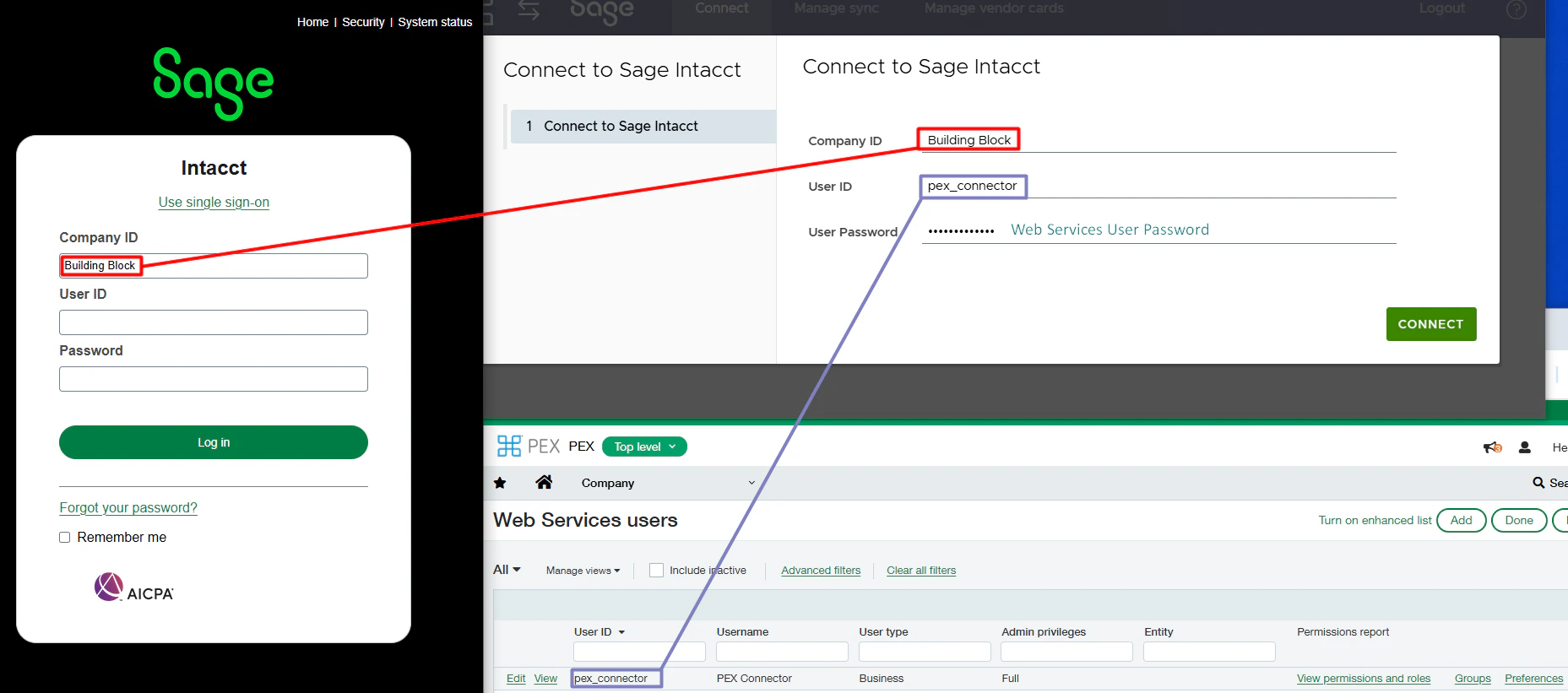Viewport: 1568px width, 693px height.
Task: Click Clear all filters link
Action: tap(921, 571)
